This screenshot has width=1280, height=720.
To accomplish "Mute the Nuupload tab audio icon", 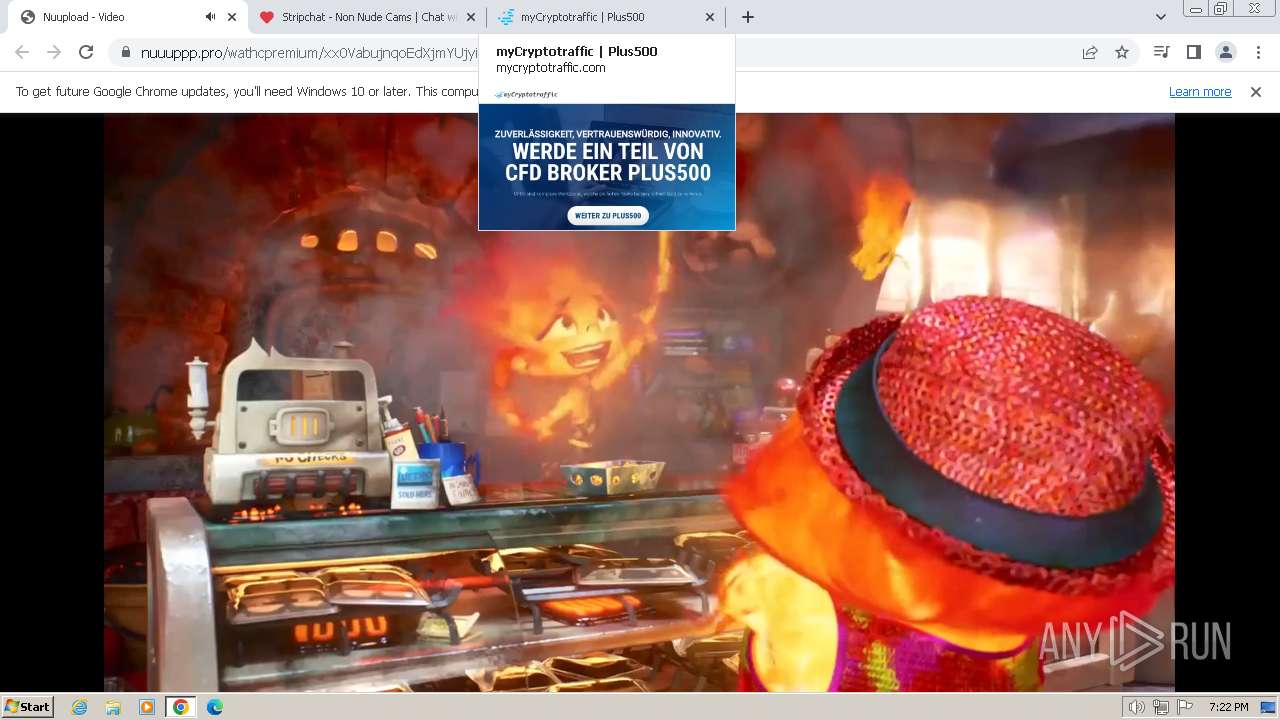I will [x=210, y=17].
